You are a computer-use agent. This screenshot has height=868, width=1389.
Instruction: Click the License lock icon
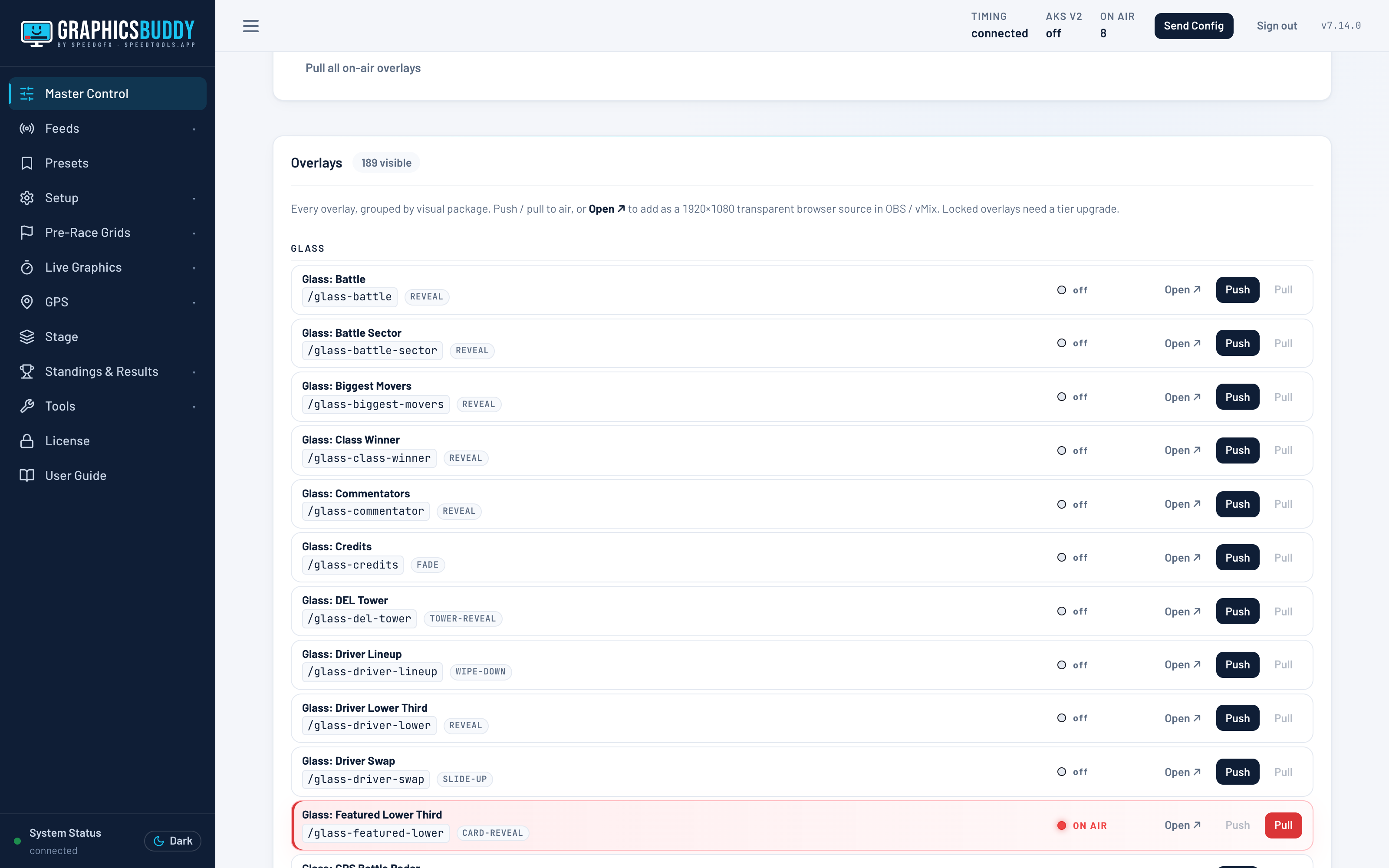tap(27, 441)
